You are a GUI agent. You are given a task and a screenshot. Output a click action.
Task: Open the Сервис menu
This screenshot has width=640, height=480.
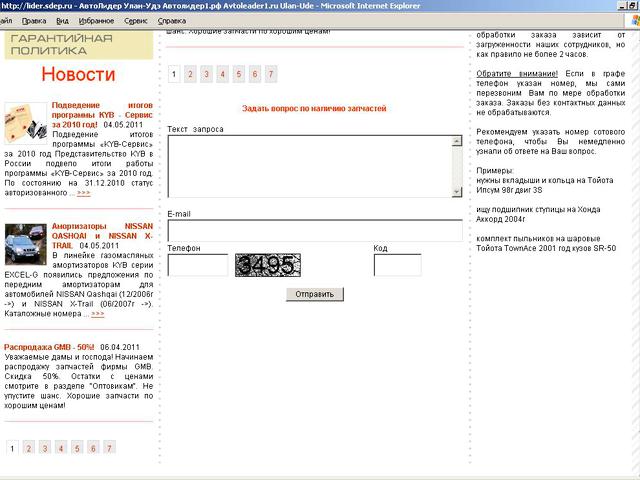click(136, 21)
